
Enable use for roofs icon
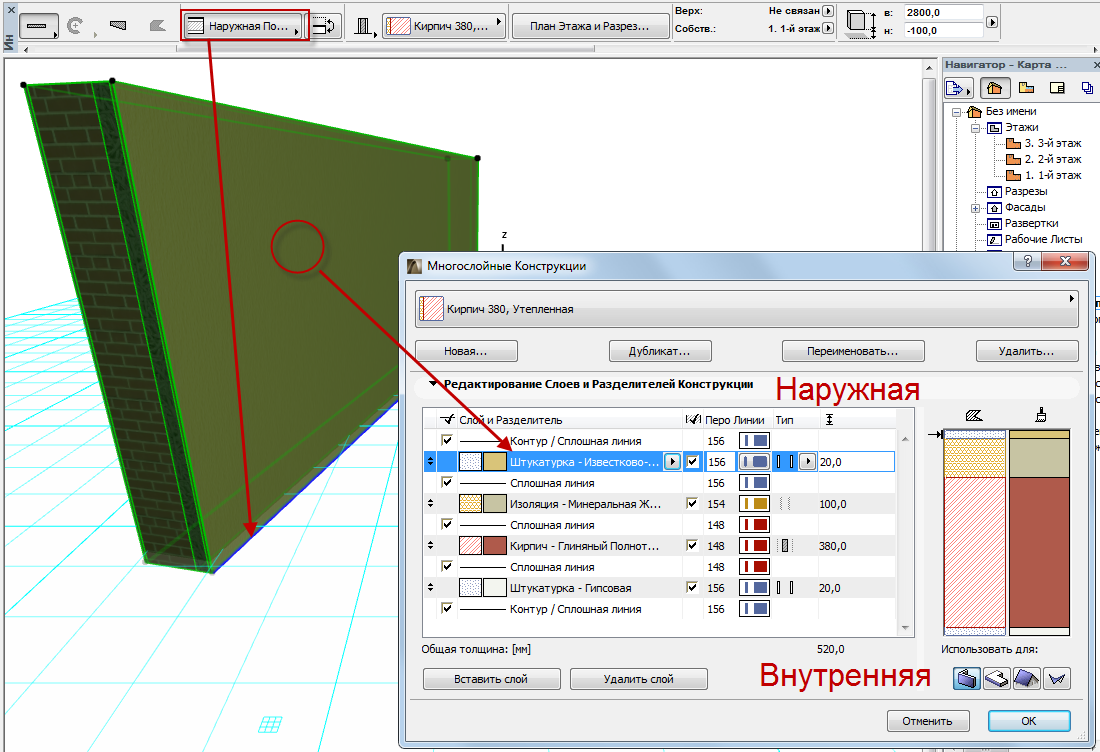click(x=1026, y=678)
